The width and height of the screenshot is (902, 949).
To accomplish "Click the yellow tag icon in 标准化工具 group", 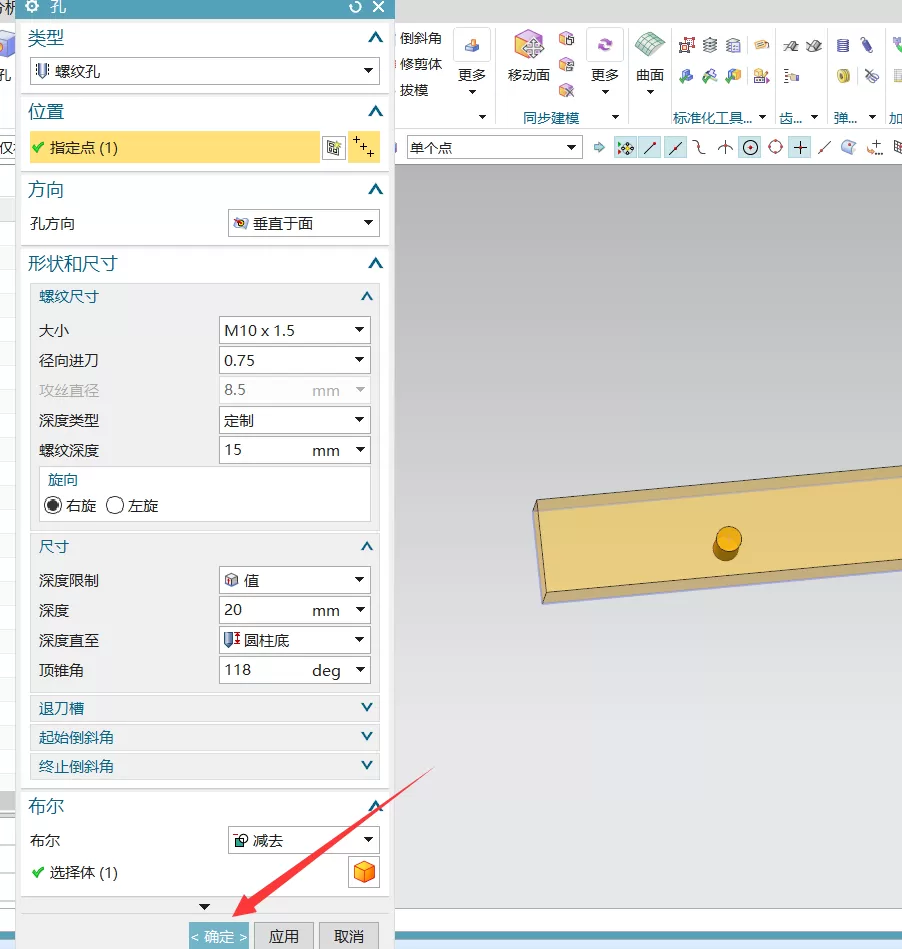I will tap(762, 45).
